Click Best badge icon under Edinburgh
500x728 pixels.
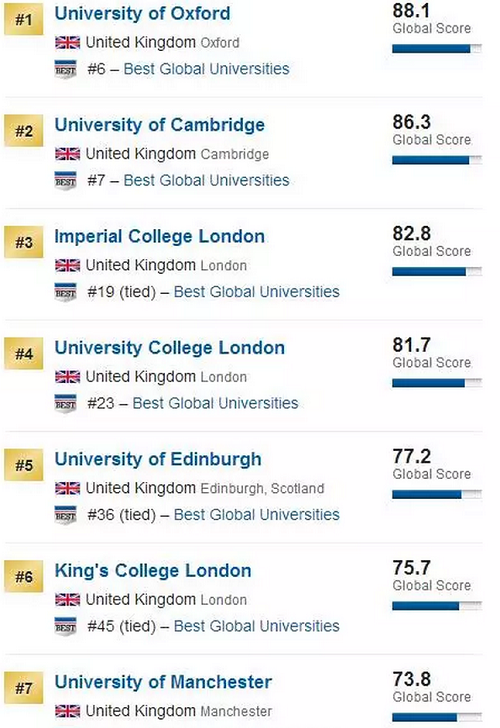[x=65, y=515]
